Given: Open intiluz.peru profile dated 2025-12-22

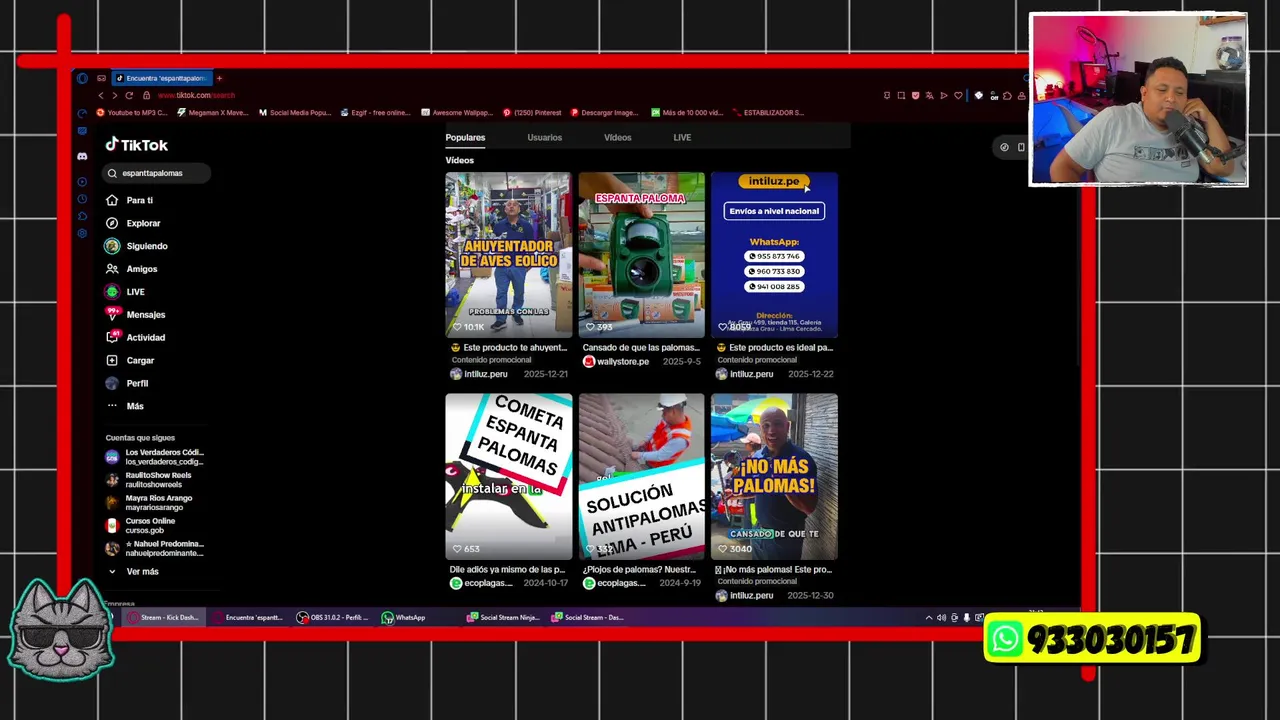Looking at the screenshot, I should pos(745,374).
